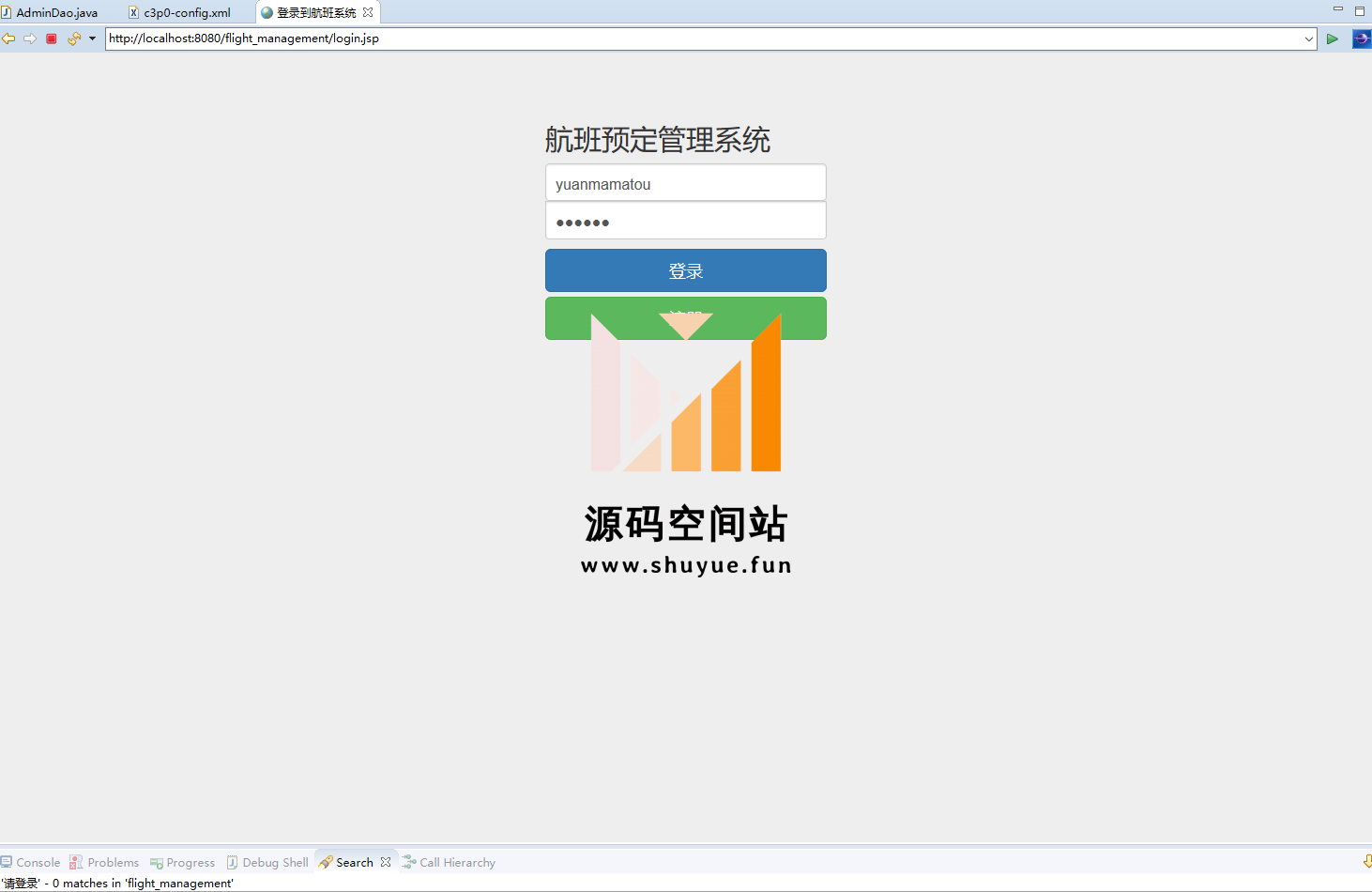Click the yellow arrow in Search view toolbar

coord(1366,861)
